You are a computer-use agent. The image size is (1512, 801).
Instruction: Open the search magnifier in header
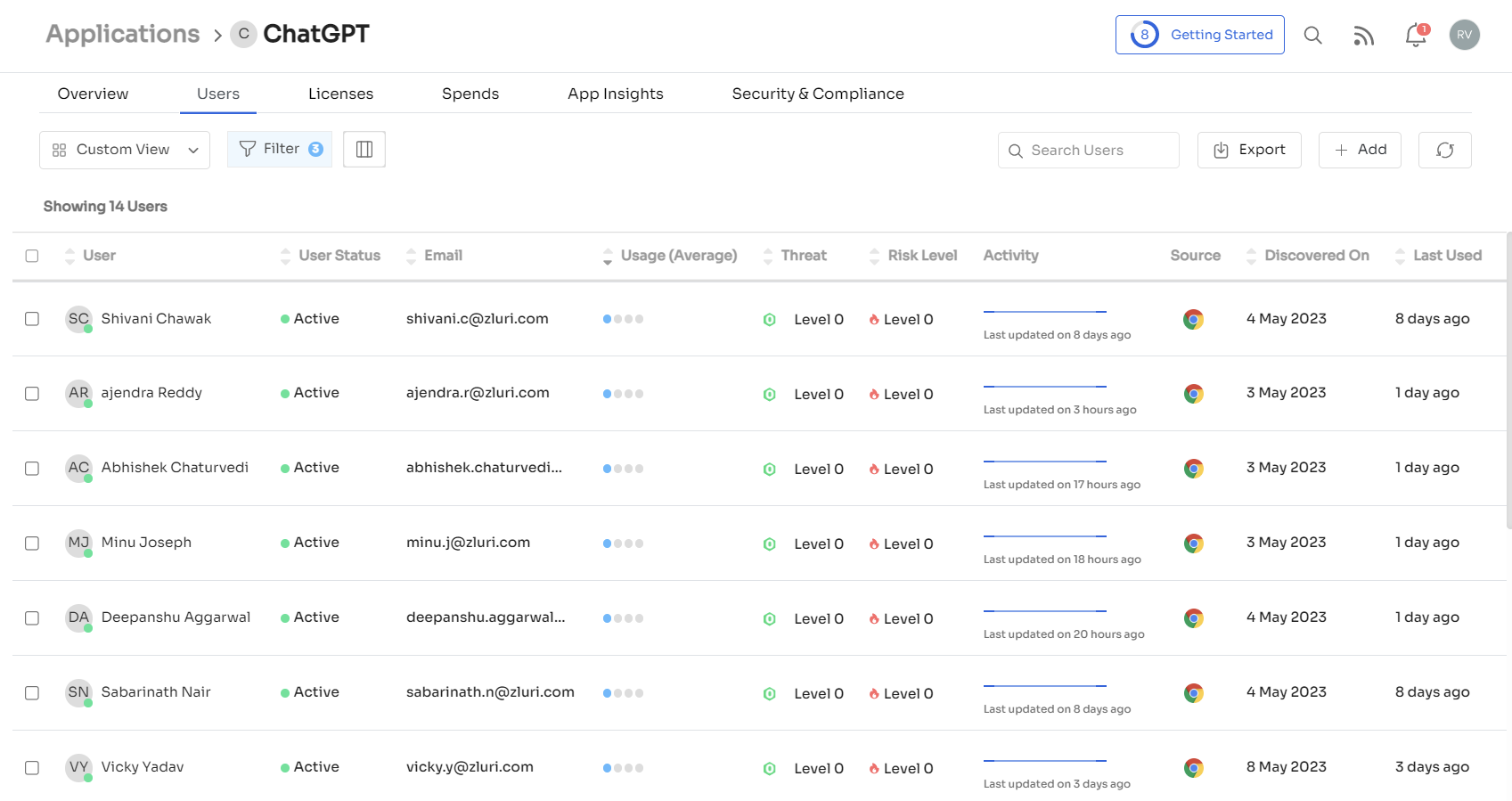(1312, 35)
